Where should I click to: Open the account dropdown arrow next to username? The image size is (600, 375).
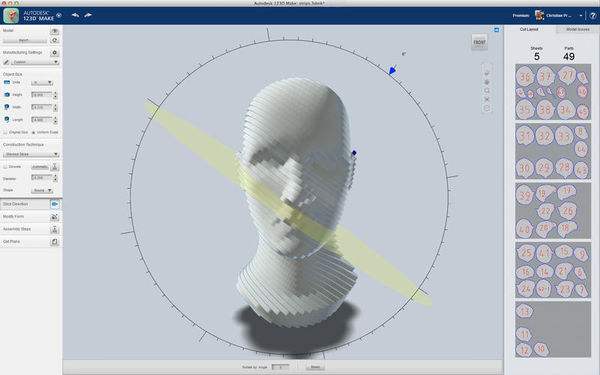[x=580, y=16]
